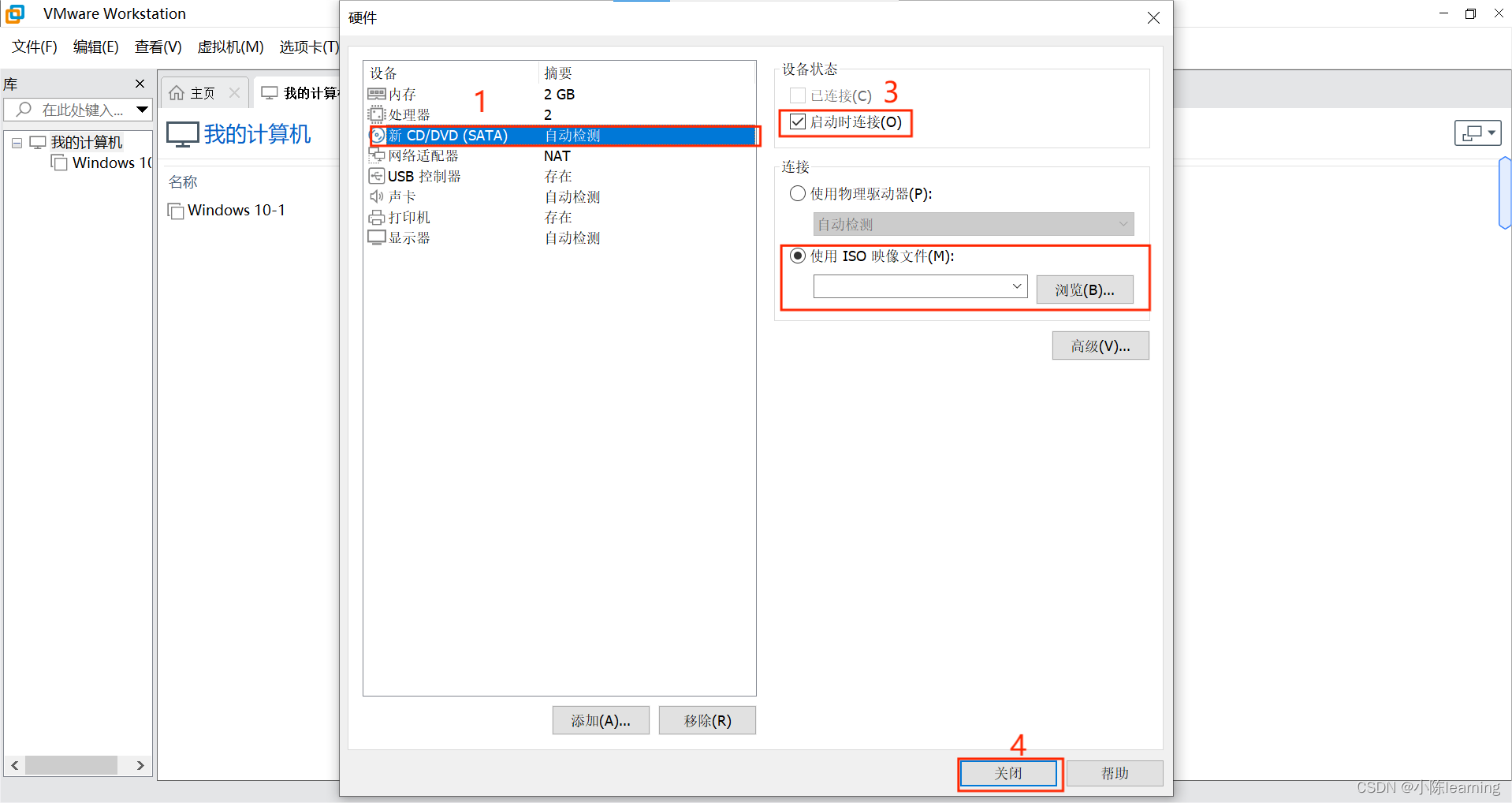Click the left arrow of library horizontal scrollbar

click(x=14, y=765)
